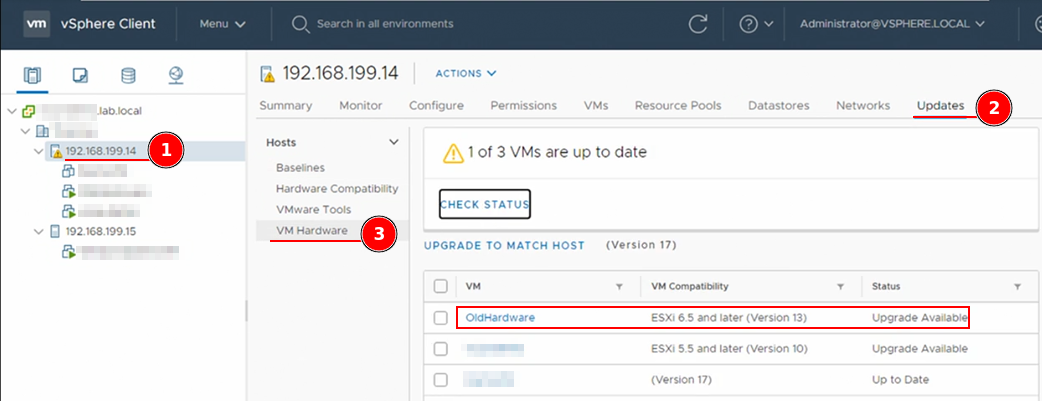Click the datacenter icon in tree
1042x401 pixels.
pyautogui.click(x=42, y=131)
